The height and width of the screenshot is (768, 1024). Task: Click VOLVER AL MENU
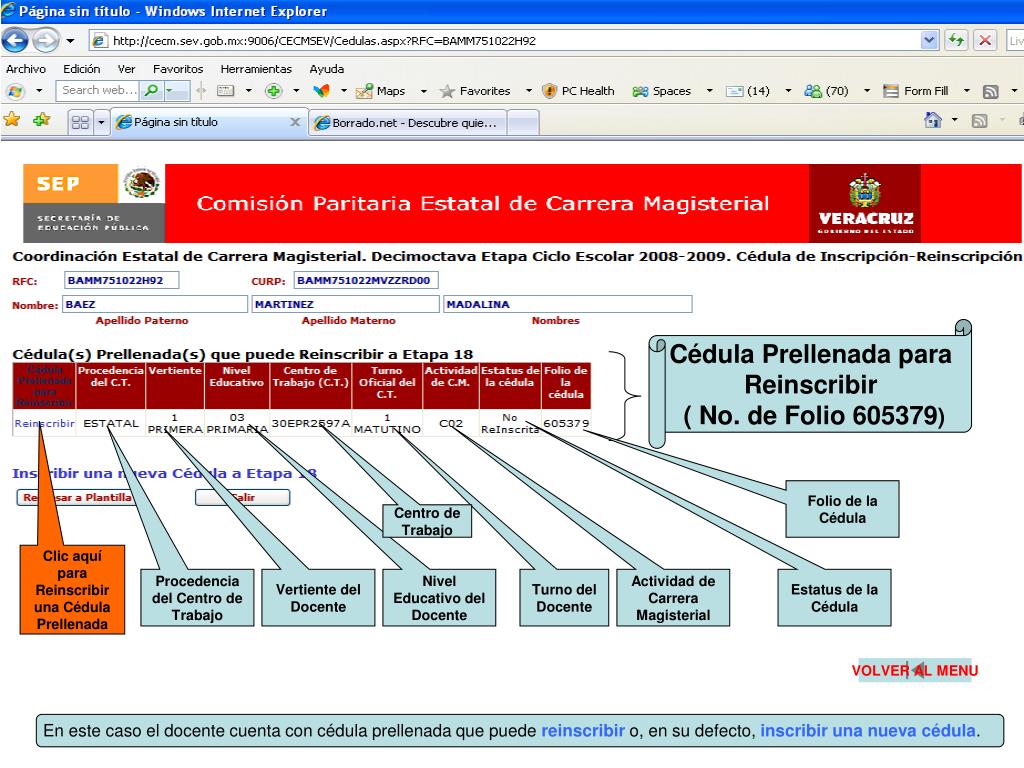(914, 670)
